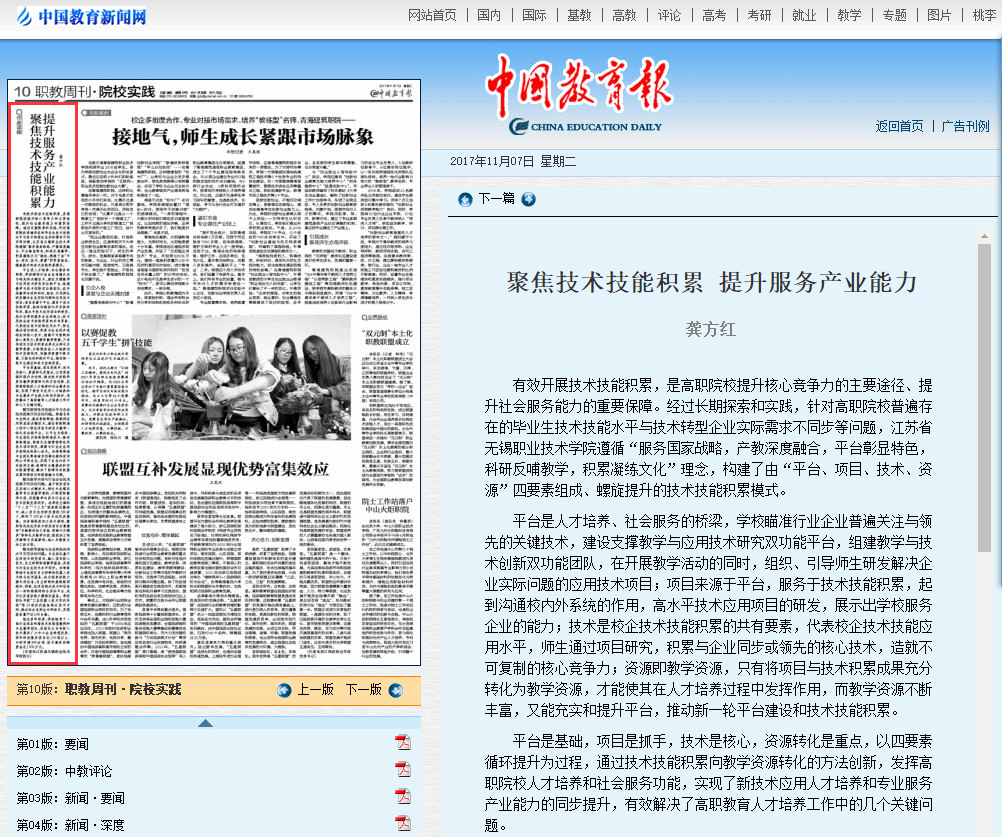The image size is (1002, 837).
Task: Download PDF of 第03版 新闻·要闻
Action: pyautogui.click(x=403, y=797)
